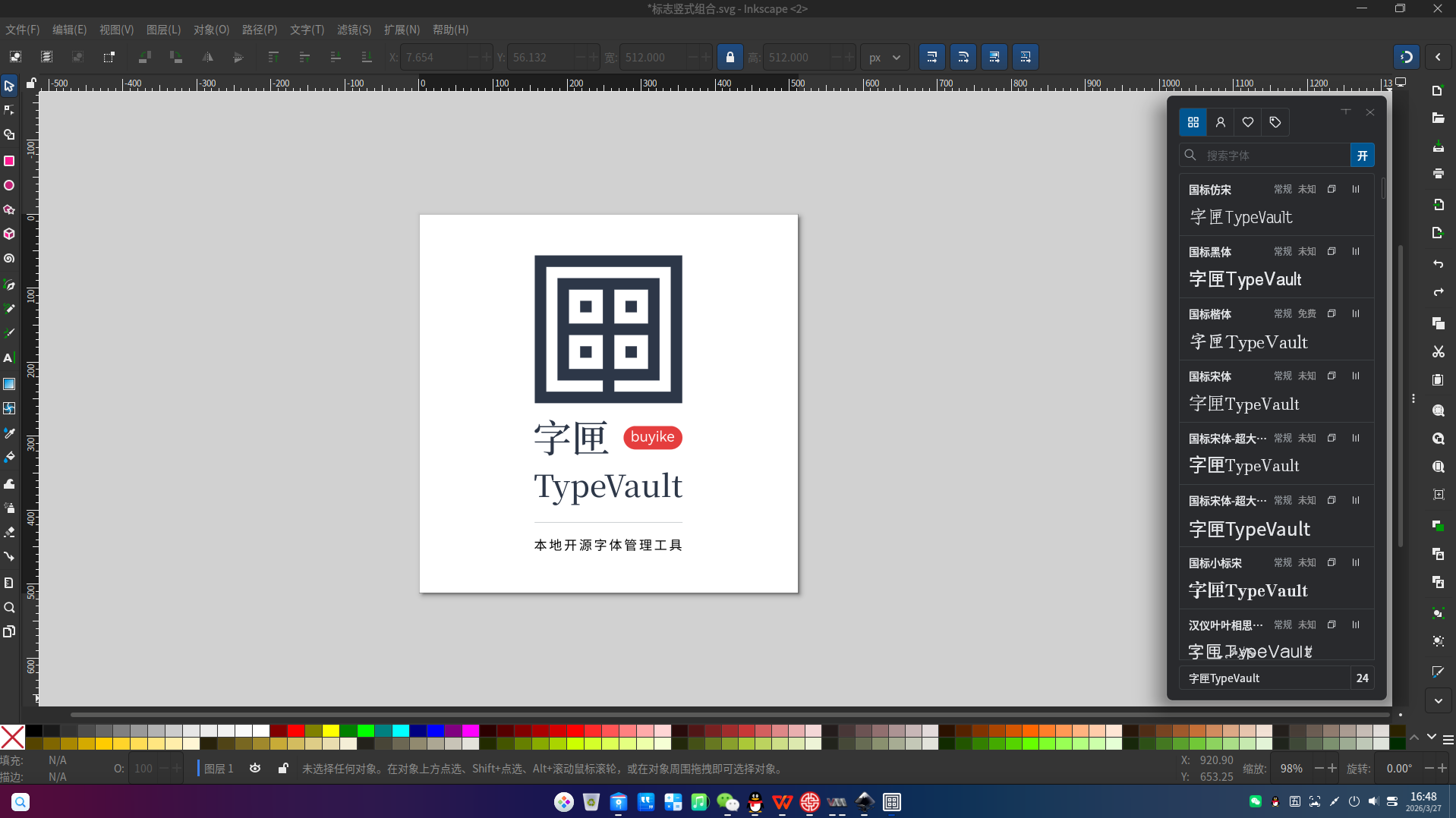Screen dimensions: 1456x818
Task: Click the WeChat icon in the taskbar
Action: point(727,802)
